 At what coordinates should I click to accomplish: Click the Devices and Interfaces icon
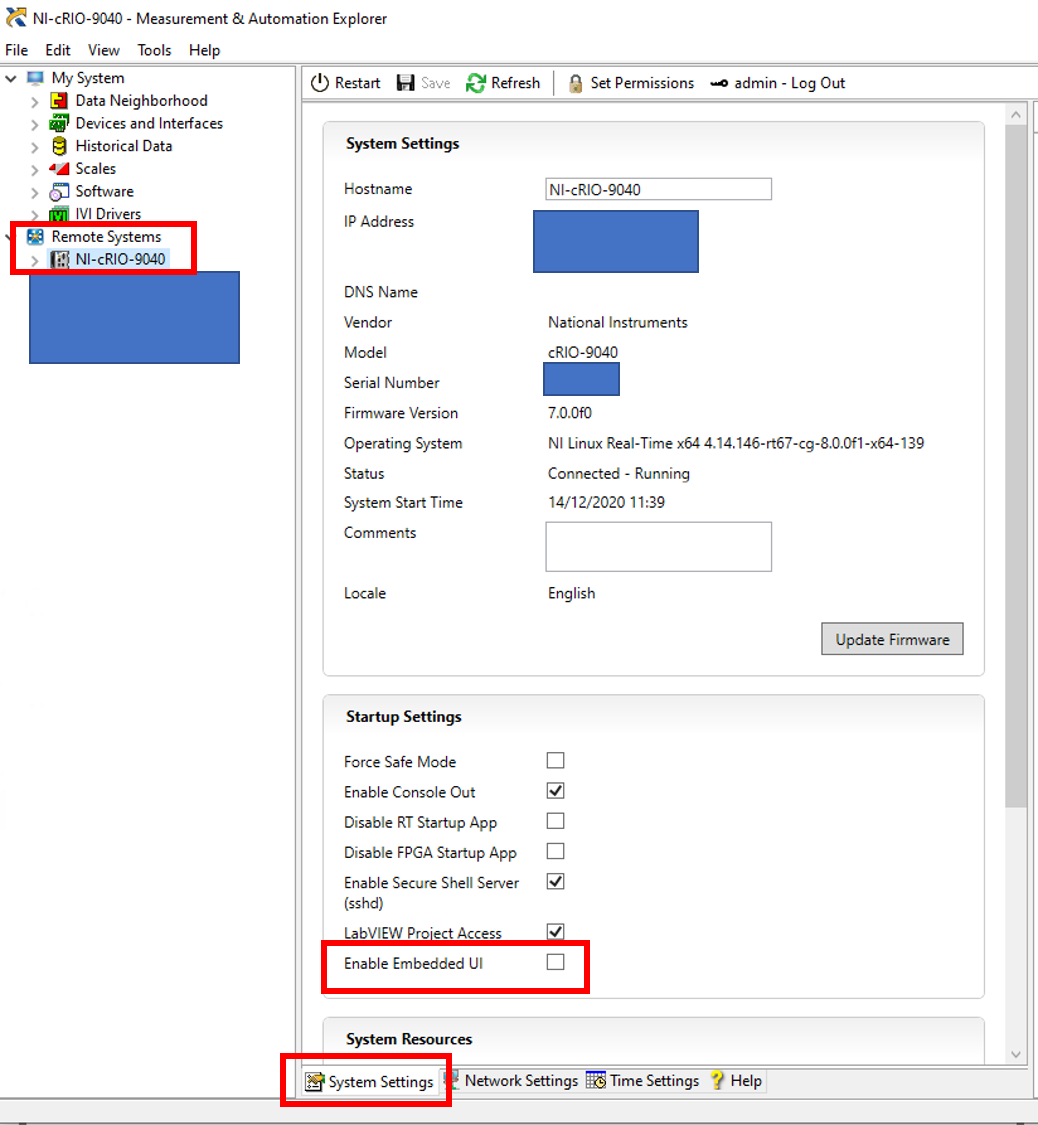59,123
